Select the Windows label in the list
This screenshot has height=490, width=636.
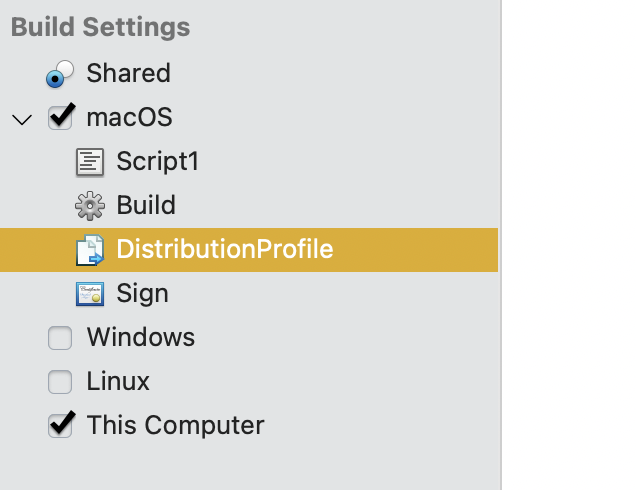point(140,338)
